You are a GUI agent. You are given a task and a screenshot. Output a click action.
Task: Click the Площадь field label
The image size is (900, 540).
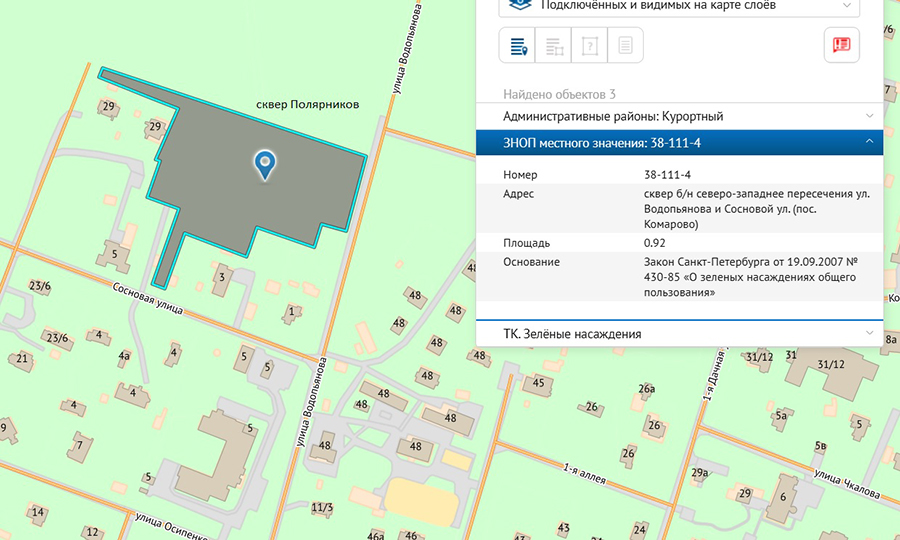(x=526, y=243)
